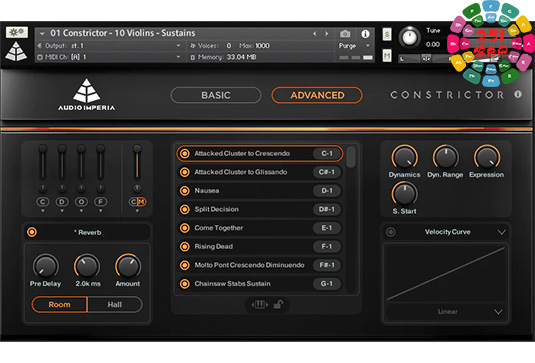Adjust the Pre Delay knob
535x363 pixels.
pos(45,266)
